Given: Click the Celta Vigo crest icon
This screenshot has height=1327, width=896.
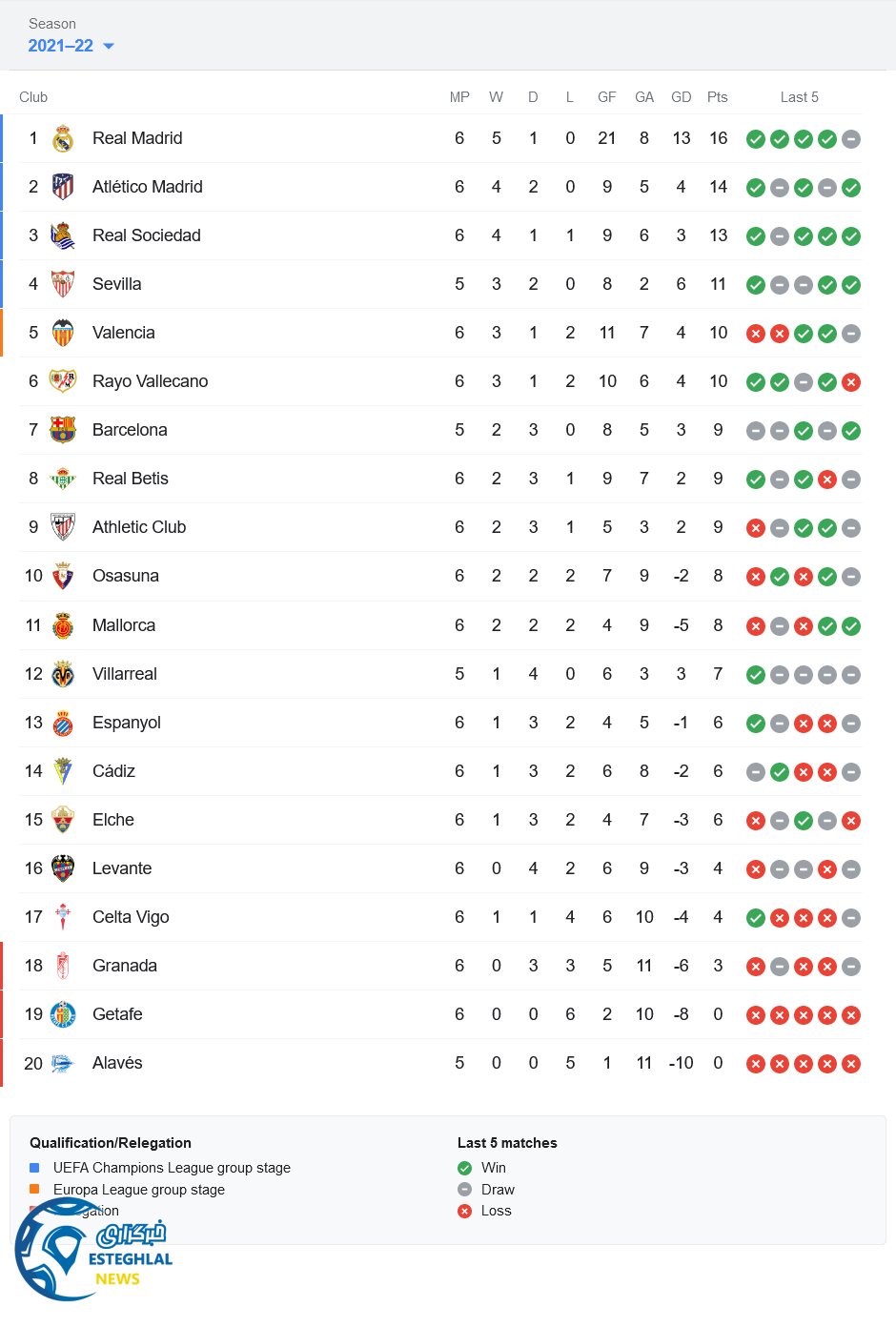Looking at the screenshot, I should pos(63,917).
